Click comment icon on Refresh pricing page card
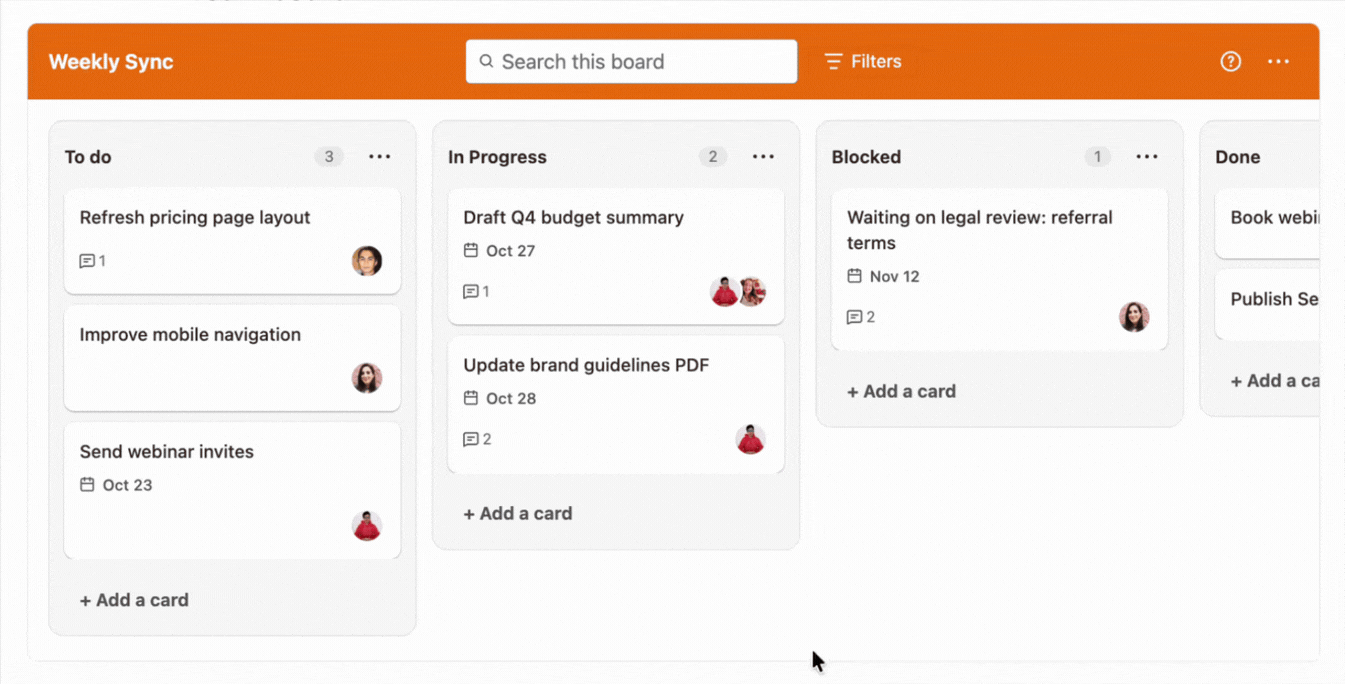 87,261
